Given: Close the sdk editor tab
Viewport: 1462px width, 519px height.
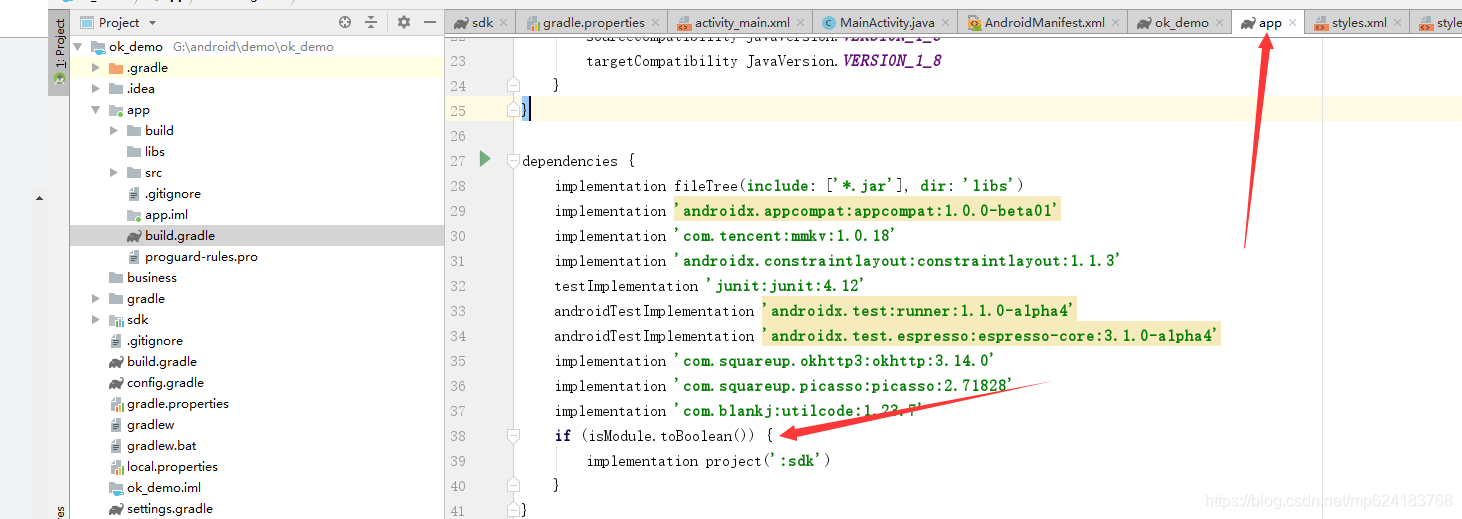Looking at the screenshot, I should 503,22.
